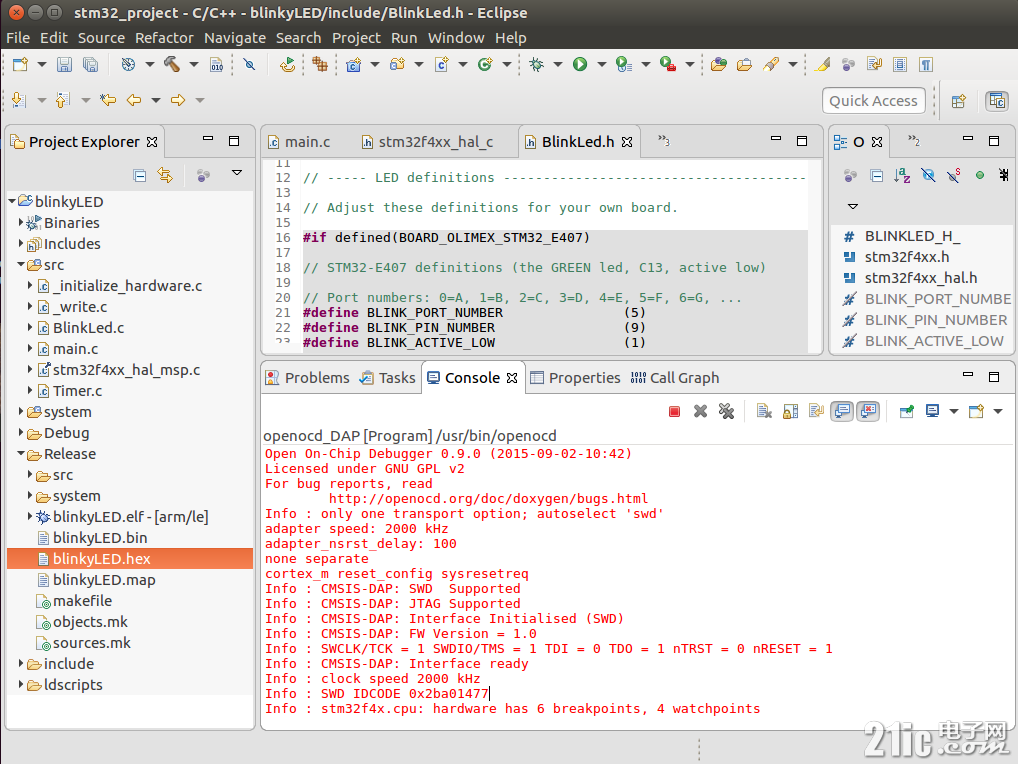Toggle Show Console on standard output change
Image resolution: width=1018 pixels, height=764 pixels.
(842, 411)
